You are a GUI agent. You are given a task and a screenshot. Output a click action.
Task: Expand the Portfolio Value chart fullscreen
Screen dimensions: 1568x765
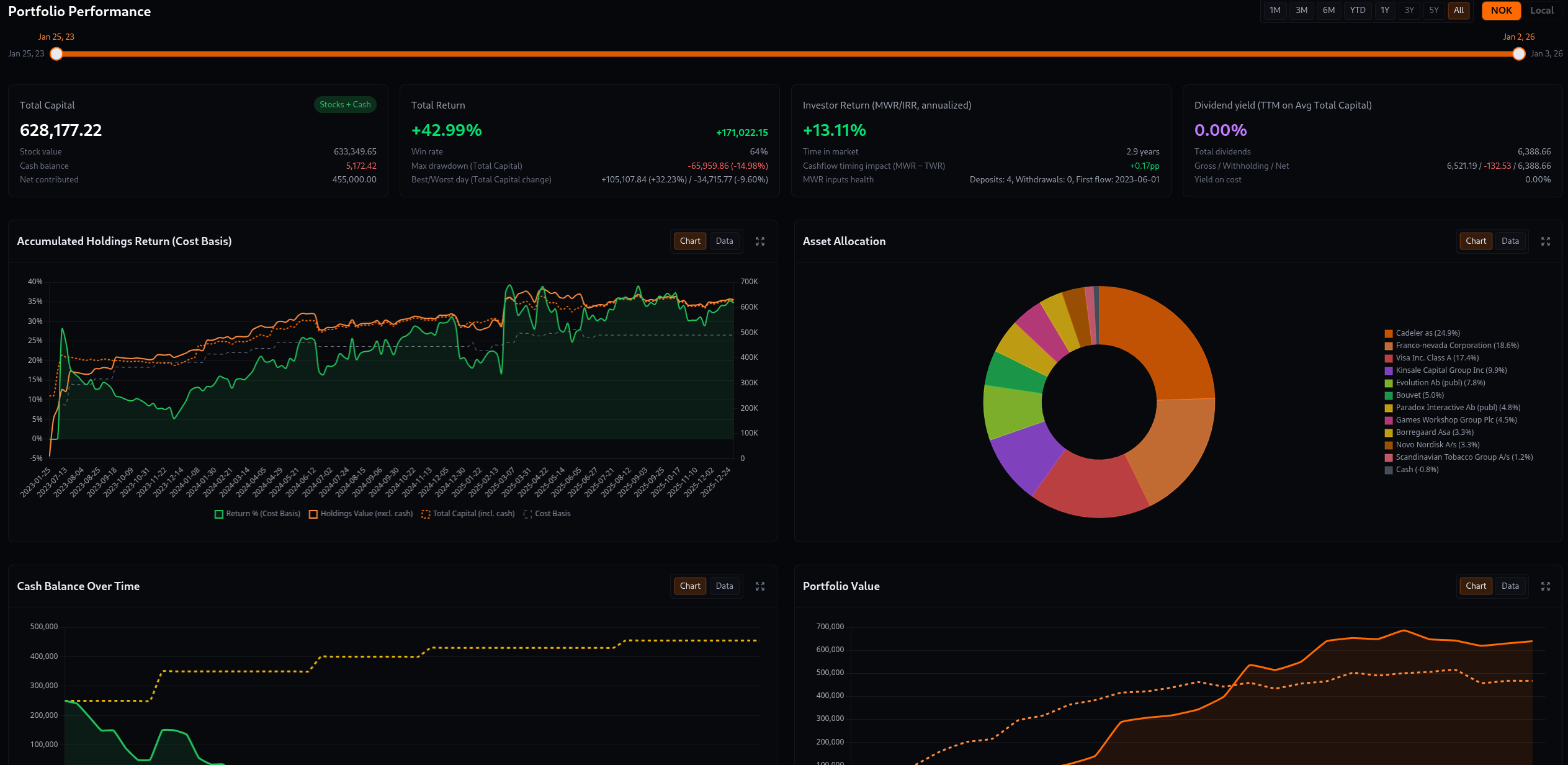pyautogui.click(x=1545, y=586)
